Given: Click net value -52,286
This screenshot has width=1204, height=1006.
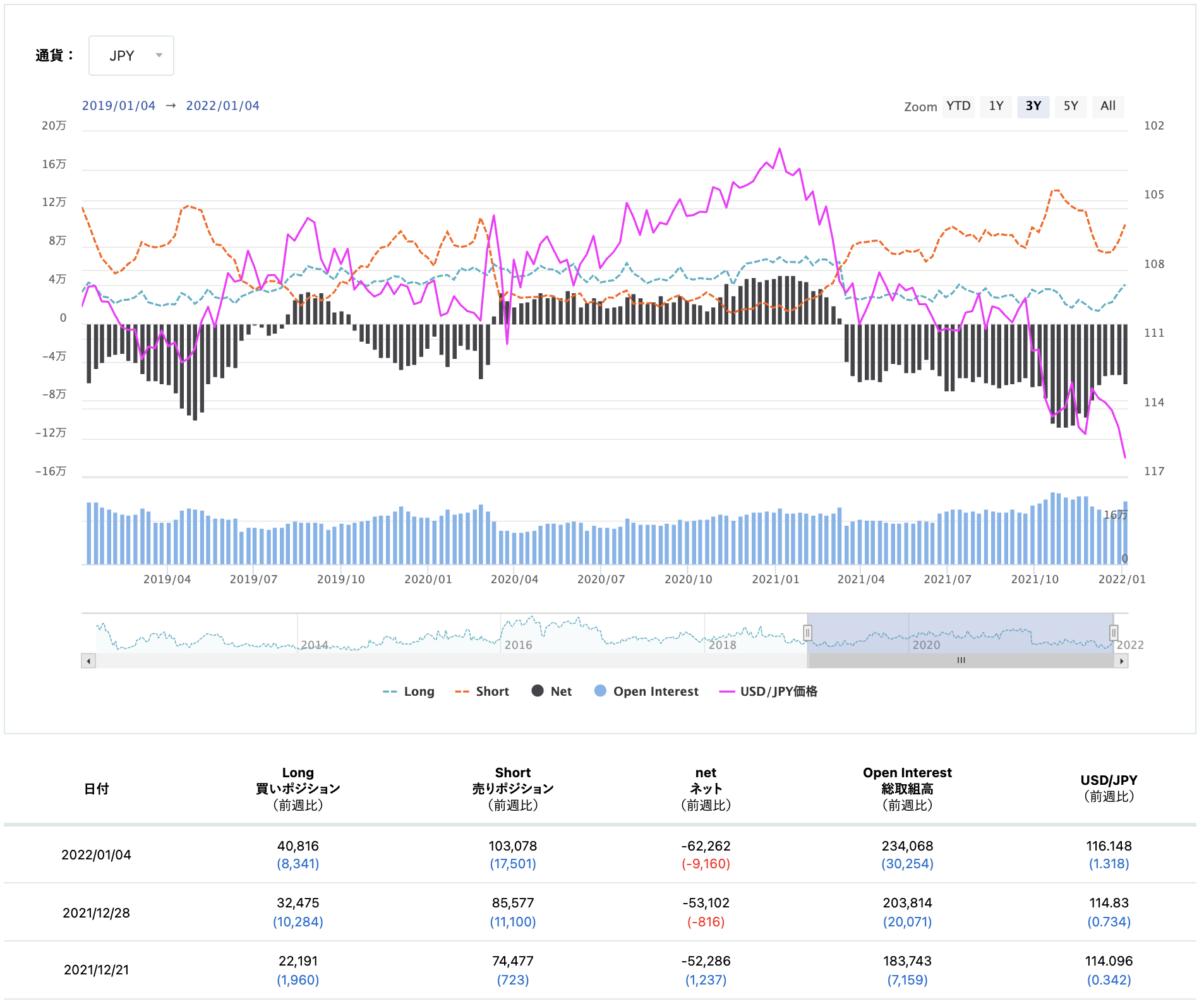Looking at the screenshot, I should [706, 961].
